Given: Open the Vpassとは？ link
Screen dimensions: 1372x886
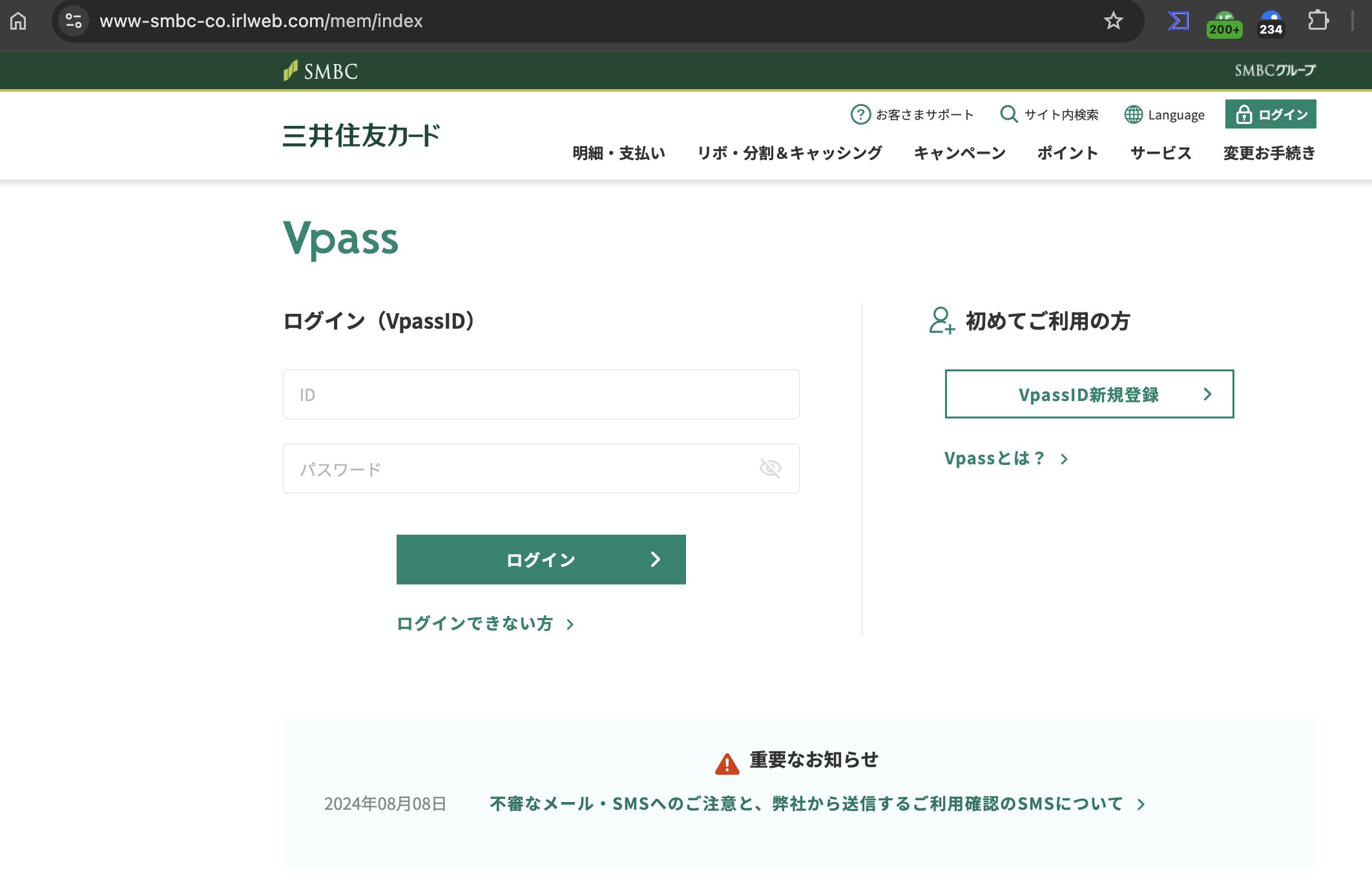Looking at the screenshot, I should point(1006,458).
